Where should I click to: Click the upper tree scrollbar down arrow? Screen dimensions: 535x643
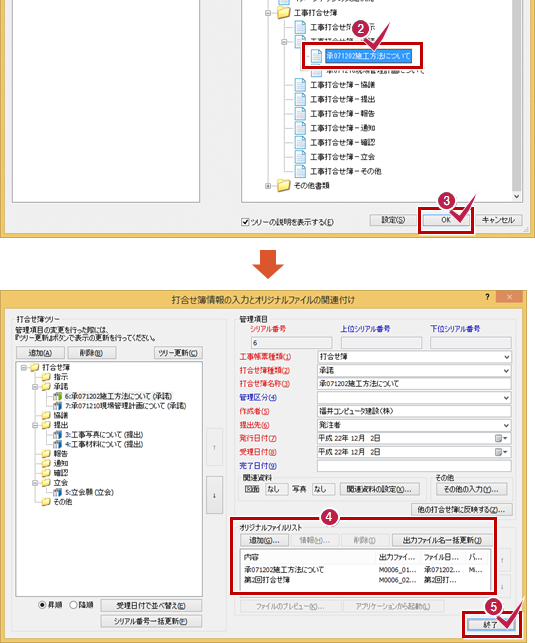point(517,196)
